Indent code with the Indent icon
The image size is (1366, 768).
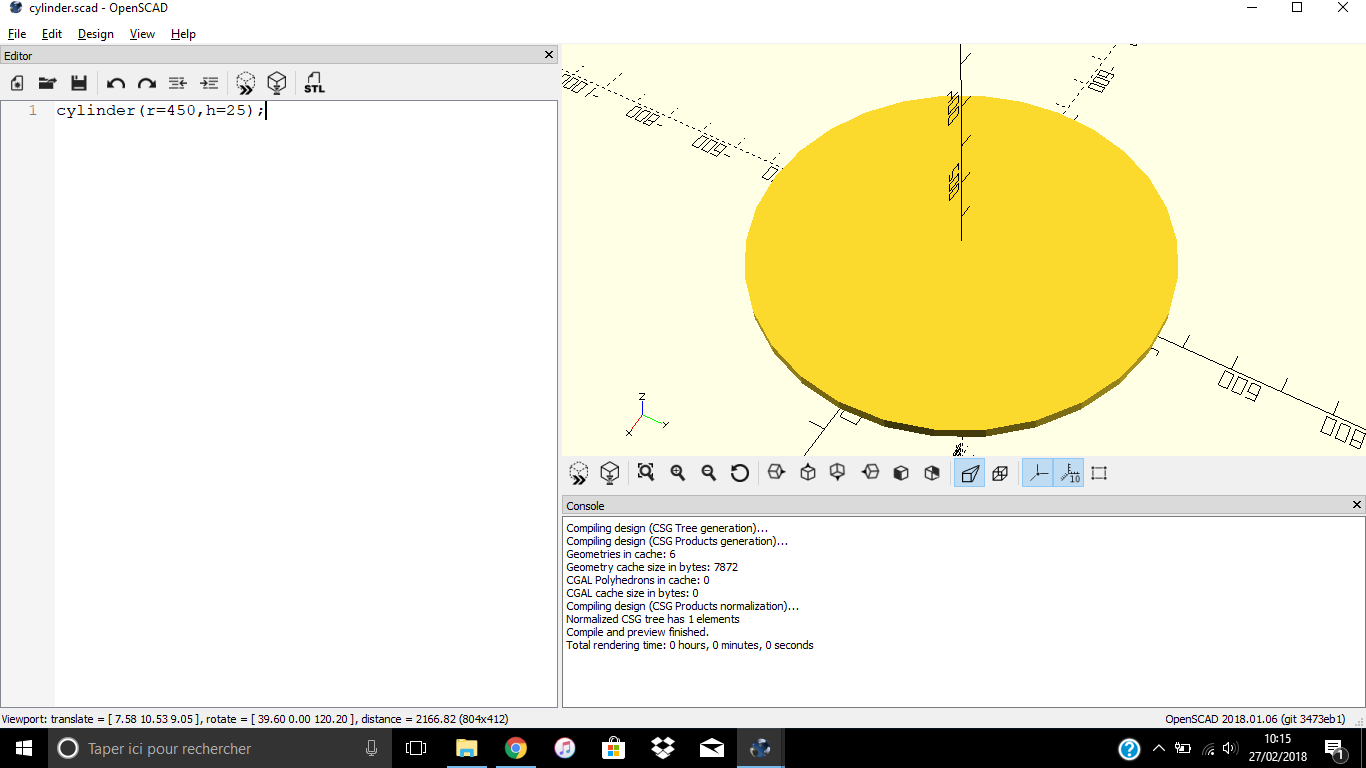tap(209, 84)
